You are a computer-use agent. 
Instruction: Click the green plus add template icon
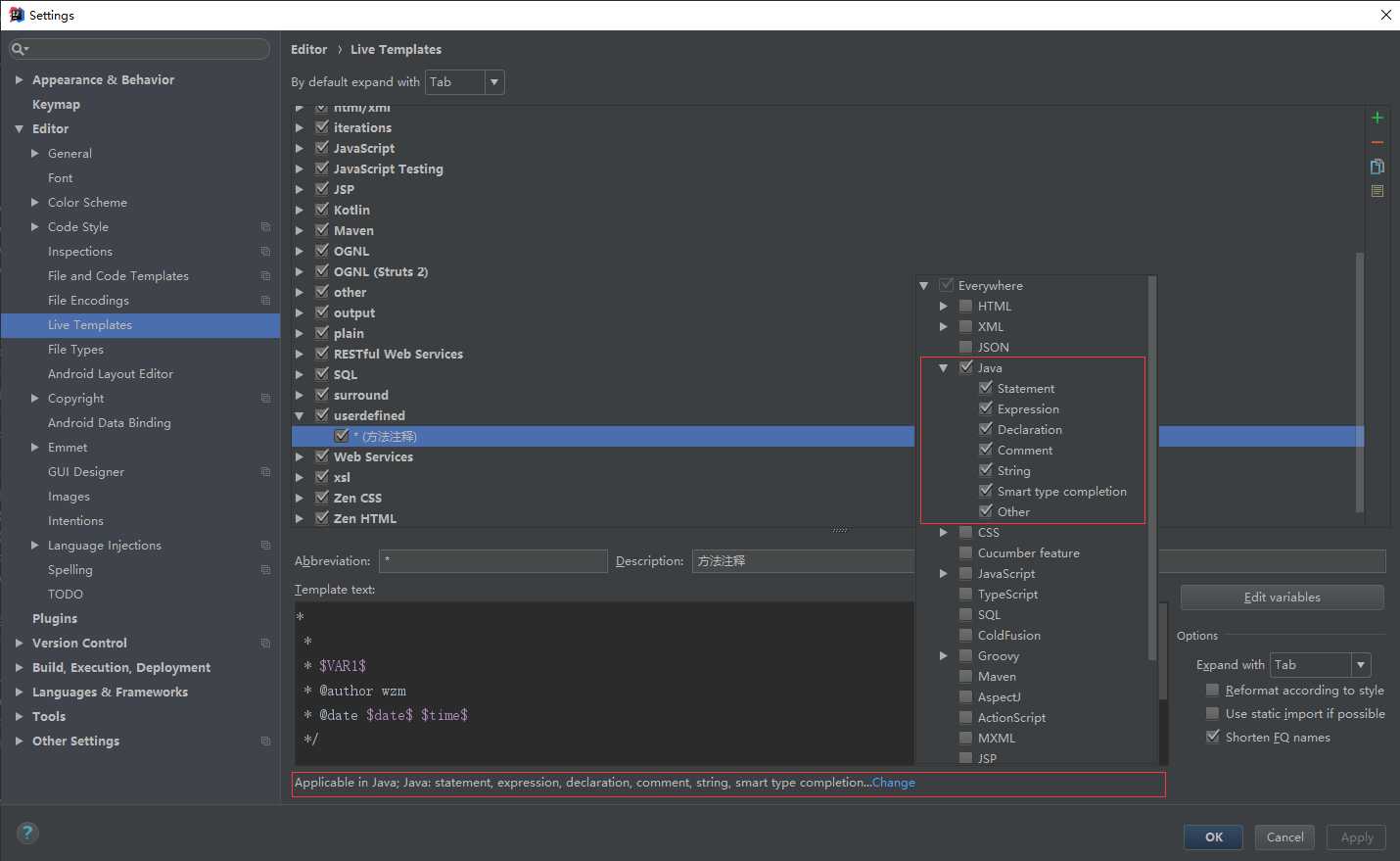1377,118
